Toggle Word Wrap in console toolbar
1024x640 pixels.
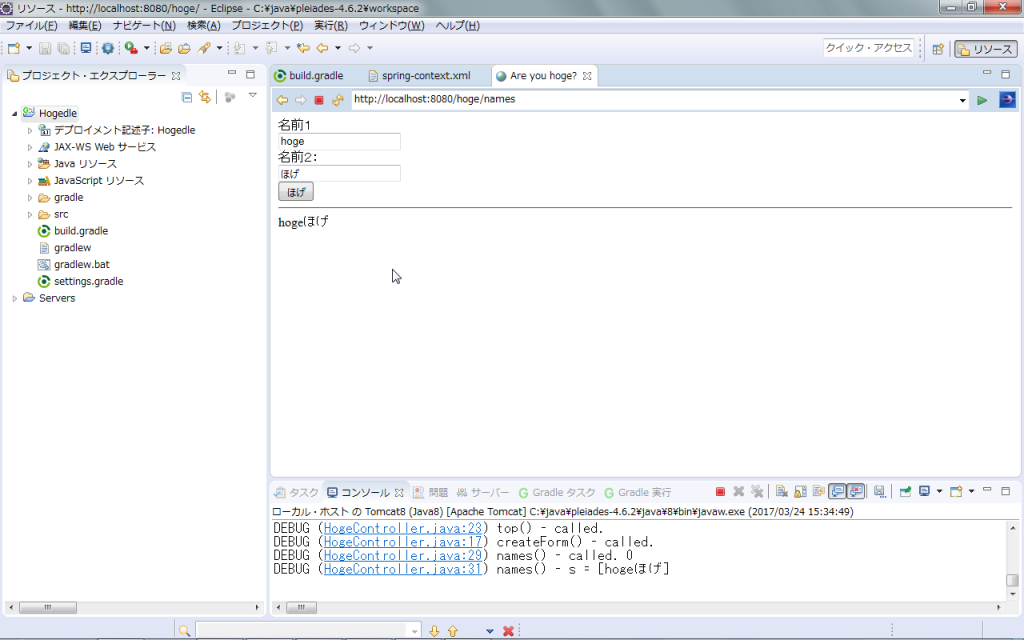point(818,492)
